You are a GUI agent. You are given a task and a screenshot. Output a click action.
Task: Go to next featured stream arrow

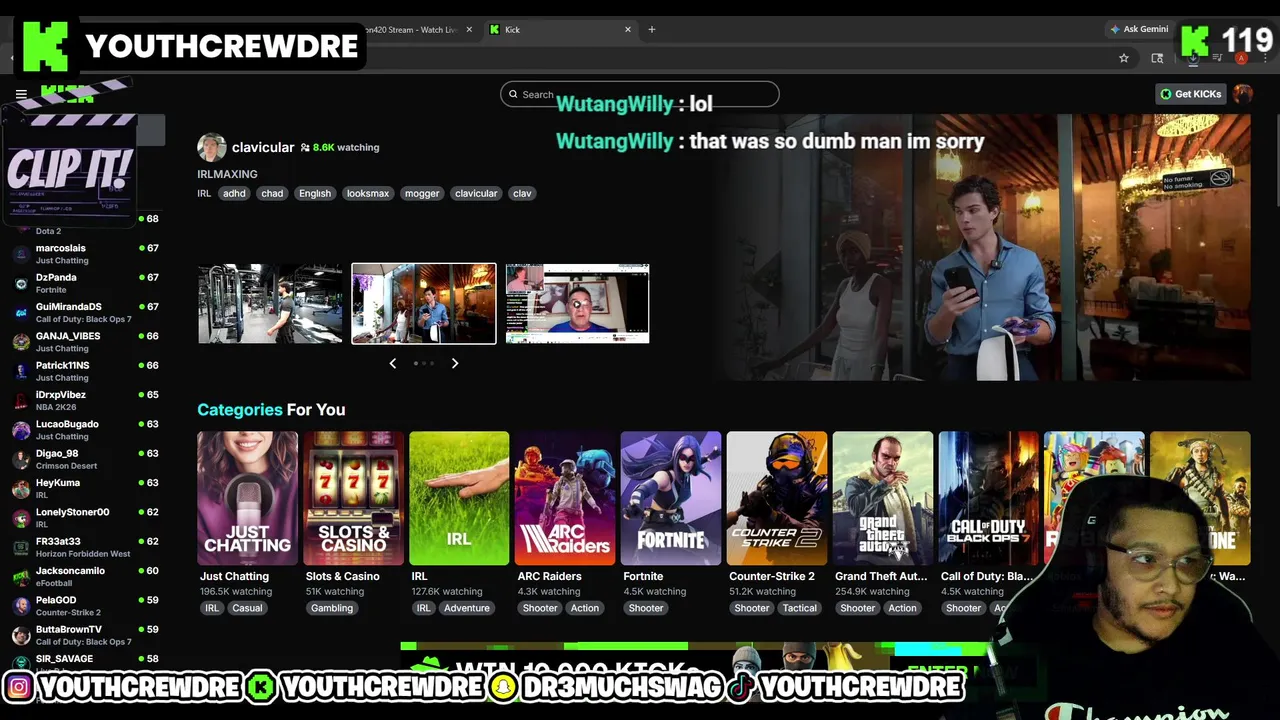pyautogui.click(x=455, y=363)
